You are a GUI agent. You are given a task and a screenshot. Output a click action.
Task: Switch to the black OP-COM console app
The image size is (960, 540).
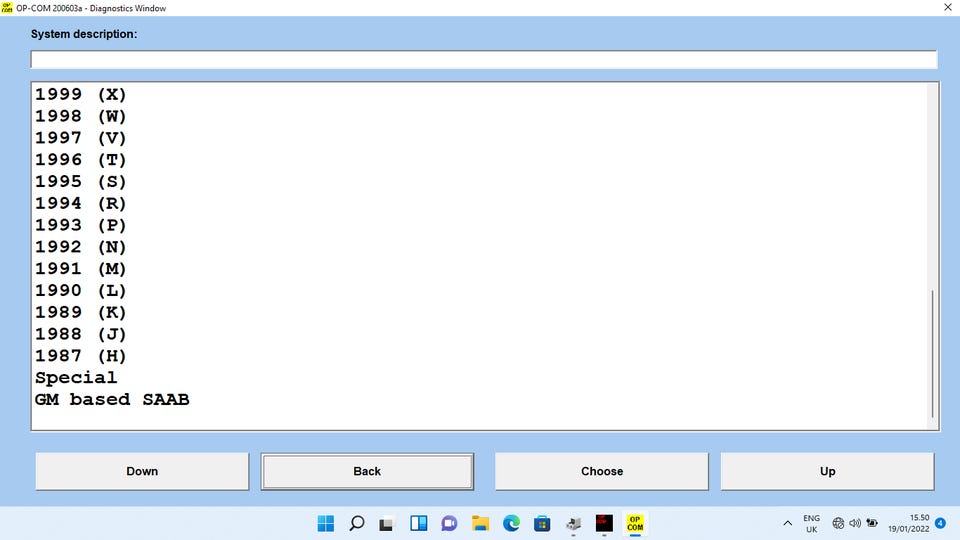604,523
